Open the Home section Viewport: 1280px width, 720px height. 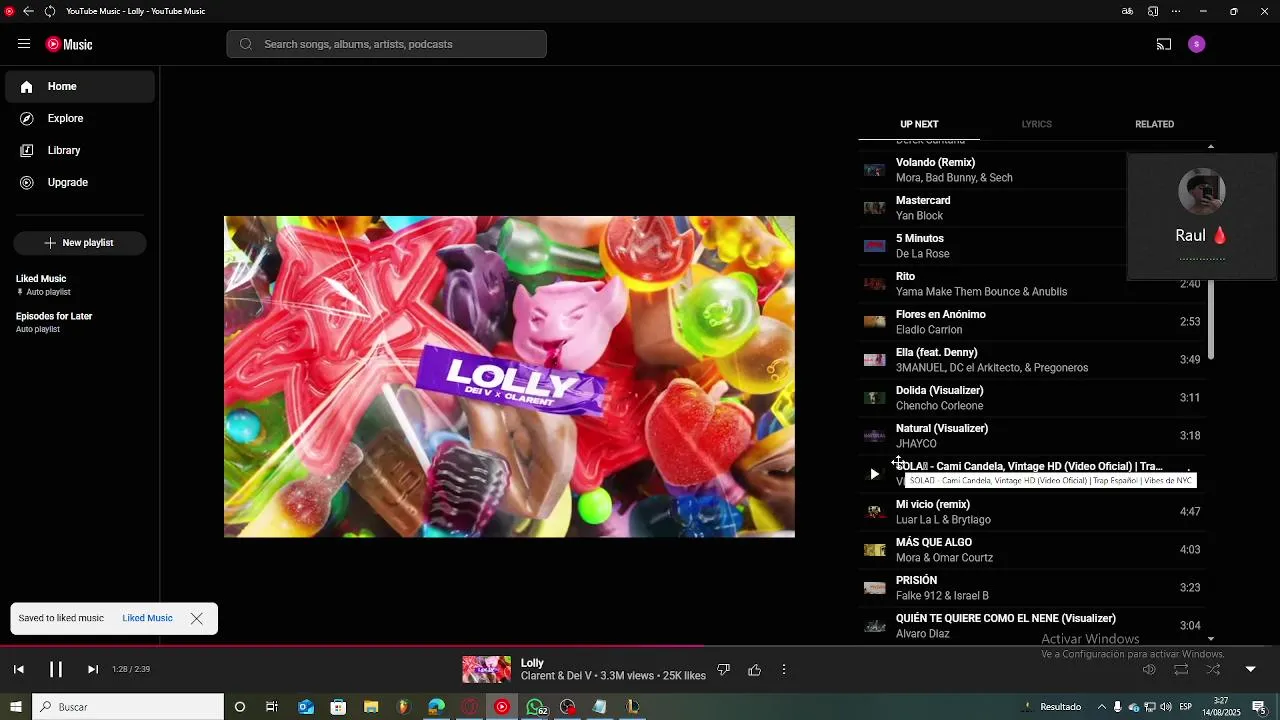click(80, 87)
